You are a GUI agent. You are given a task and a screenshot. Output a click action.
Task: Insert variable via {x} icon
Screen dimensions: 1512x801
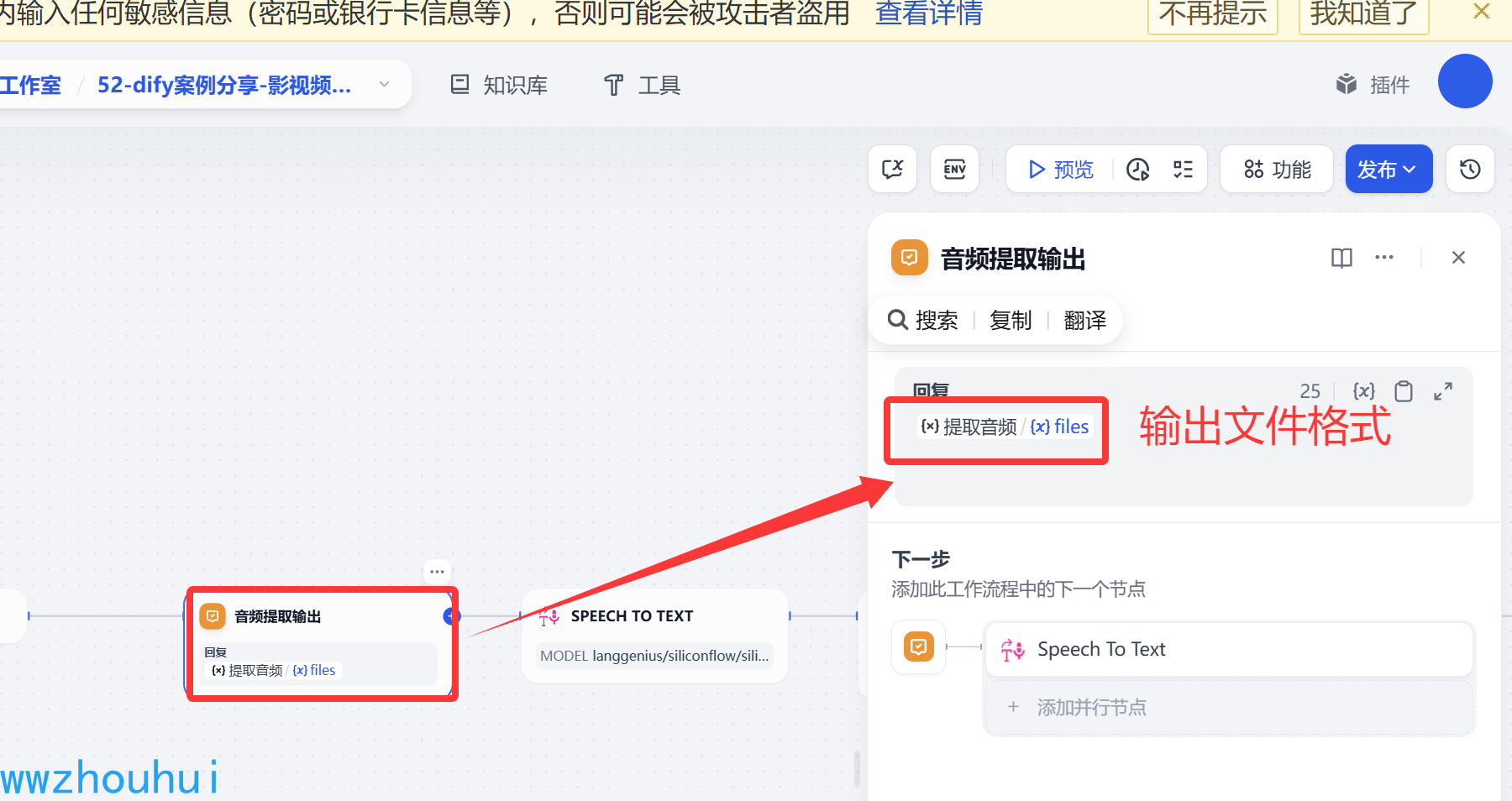(1363, 390)
